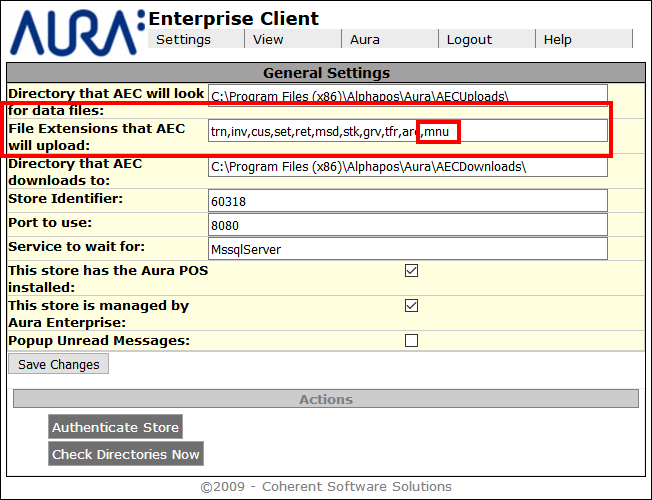
Task: Click the file extensions upload field
Action: point(408,131)
